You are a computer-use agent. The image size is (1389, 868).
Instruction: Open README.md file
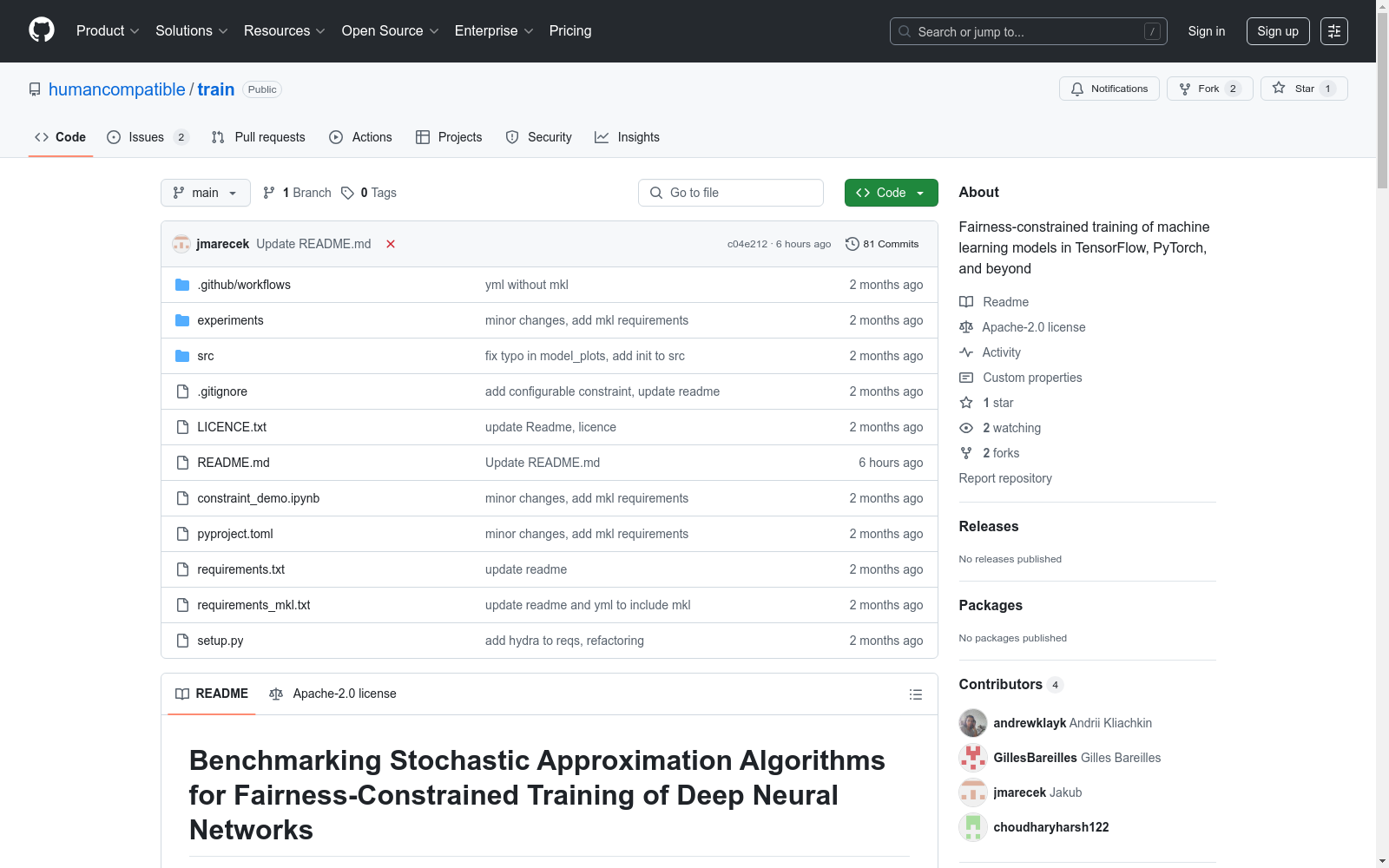point(234,463)
